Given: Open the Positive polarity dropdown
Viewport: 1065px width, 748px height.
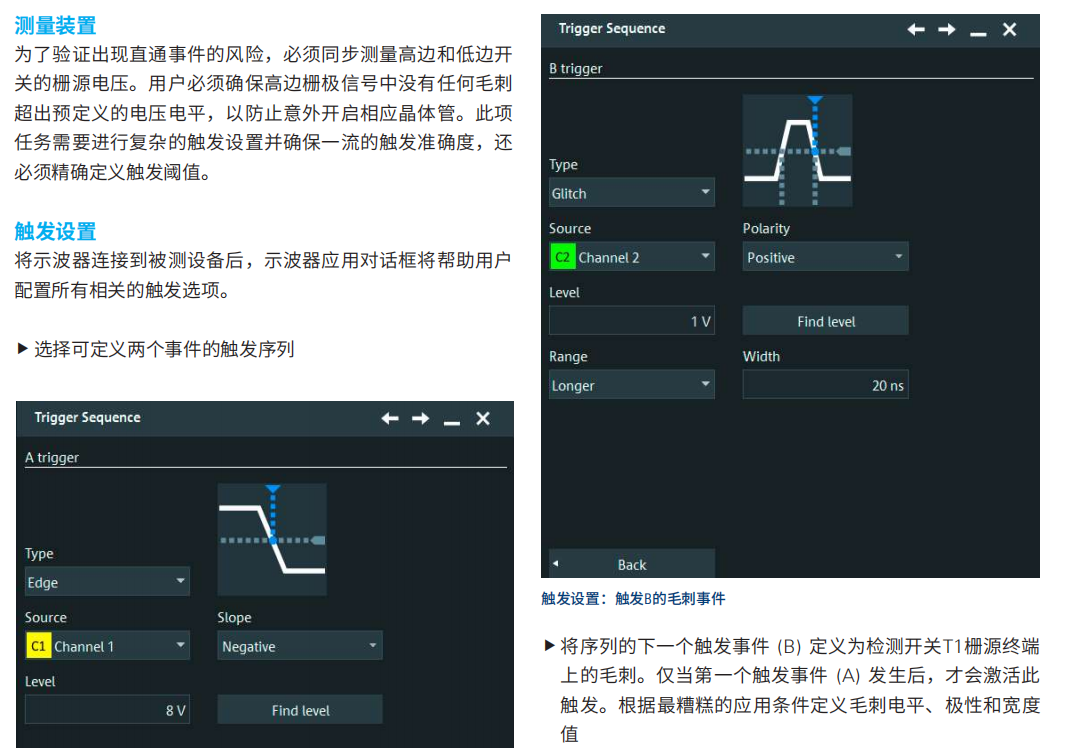Looking at the screenshot, I should (825, 257).
